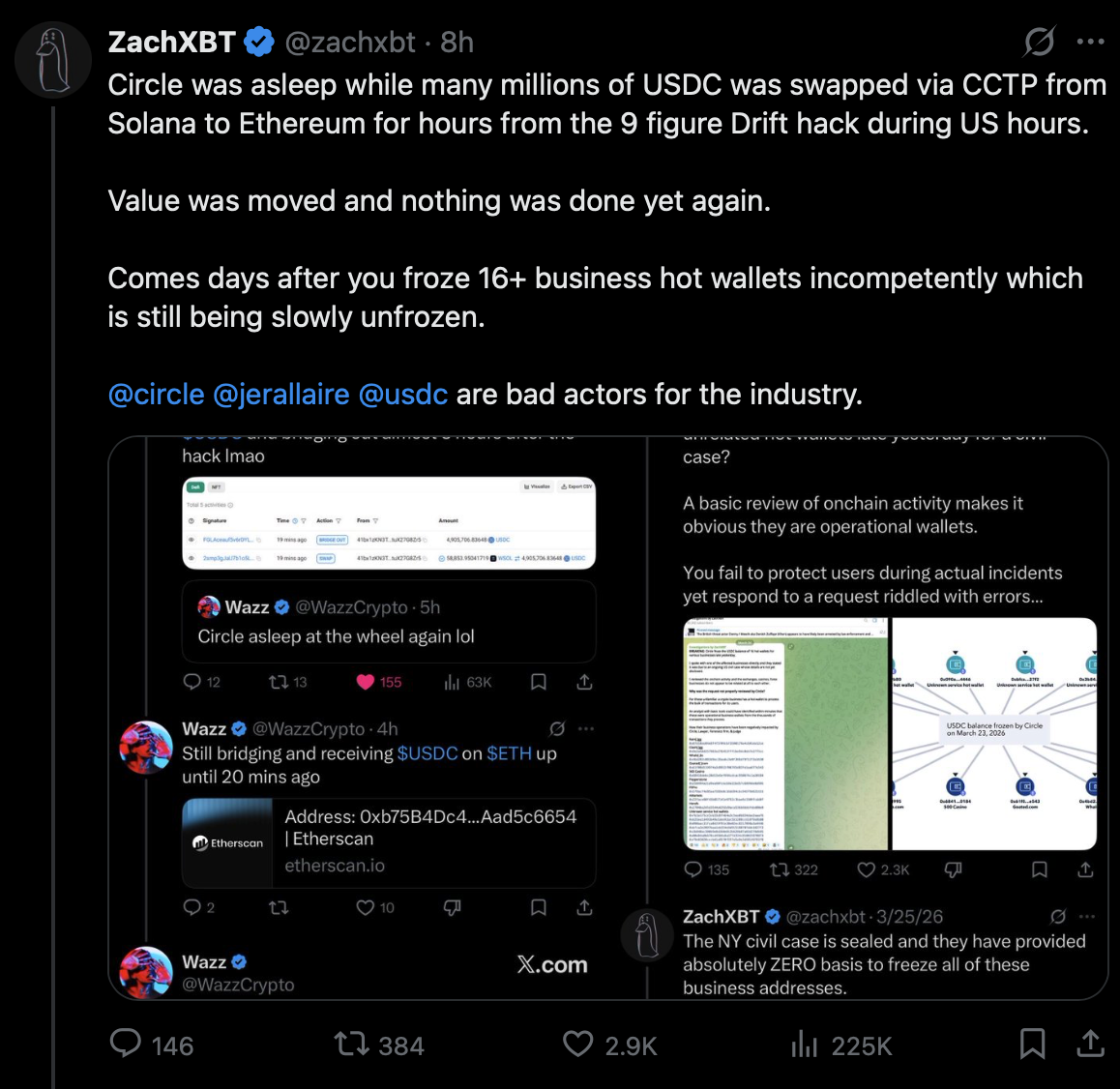
Task: Open the @usdc mention link
Action: (416, 394)
